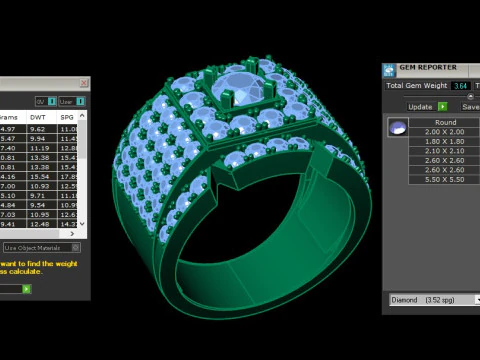Screen dimensions: 480x360
Task: Close the metal weight panel with X
Action: (x=84, y=83)
